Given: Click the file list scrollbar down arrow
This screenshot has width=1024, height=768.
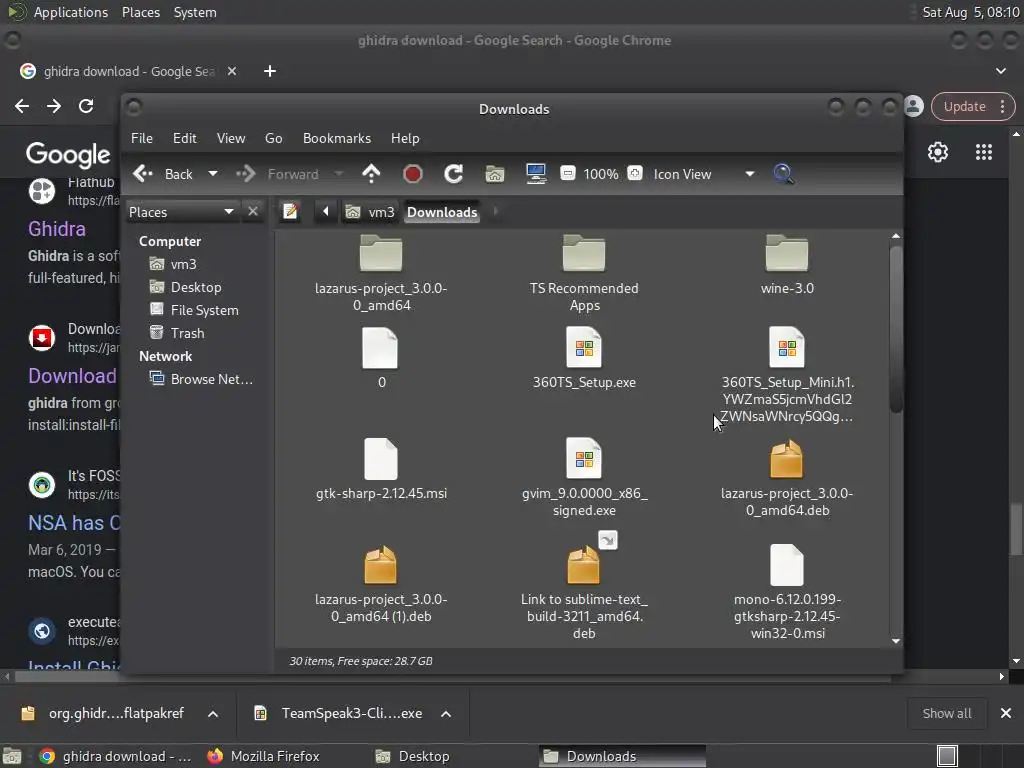Looking at the screenshot, I should pyautogui.click(x=896, y=641).
